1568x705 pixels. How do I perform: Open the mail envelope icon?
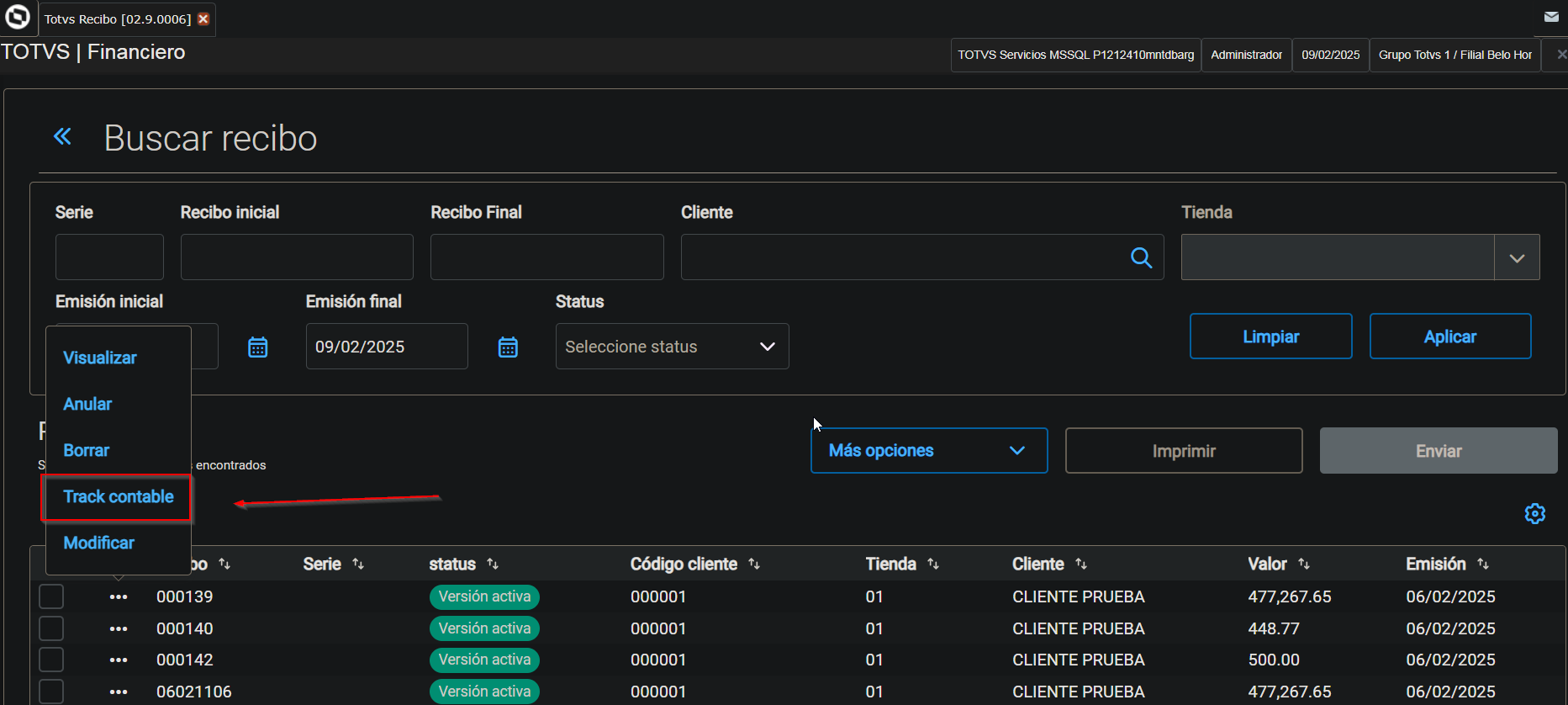click(x=1551, y=17)
